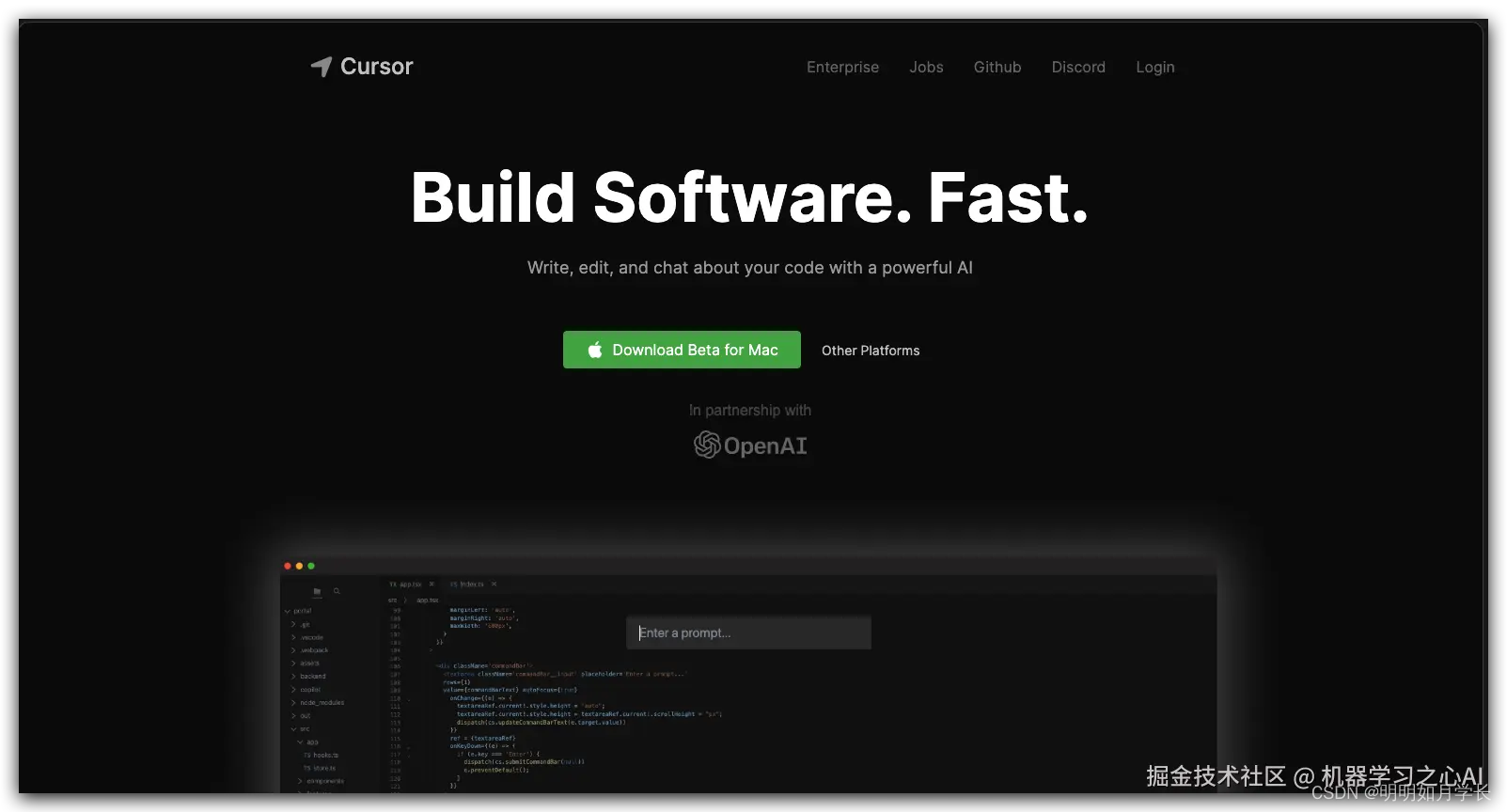1507x812 pixels.
Task: Switch to the app.tsx tab
Action: [x=406, y=585]
